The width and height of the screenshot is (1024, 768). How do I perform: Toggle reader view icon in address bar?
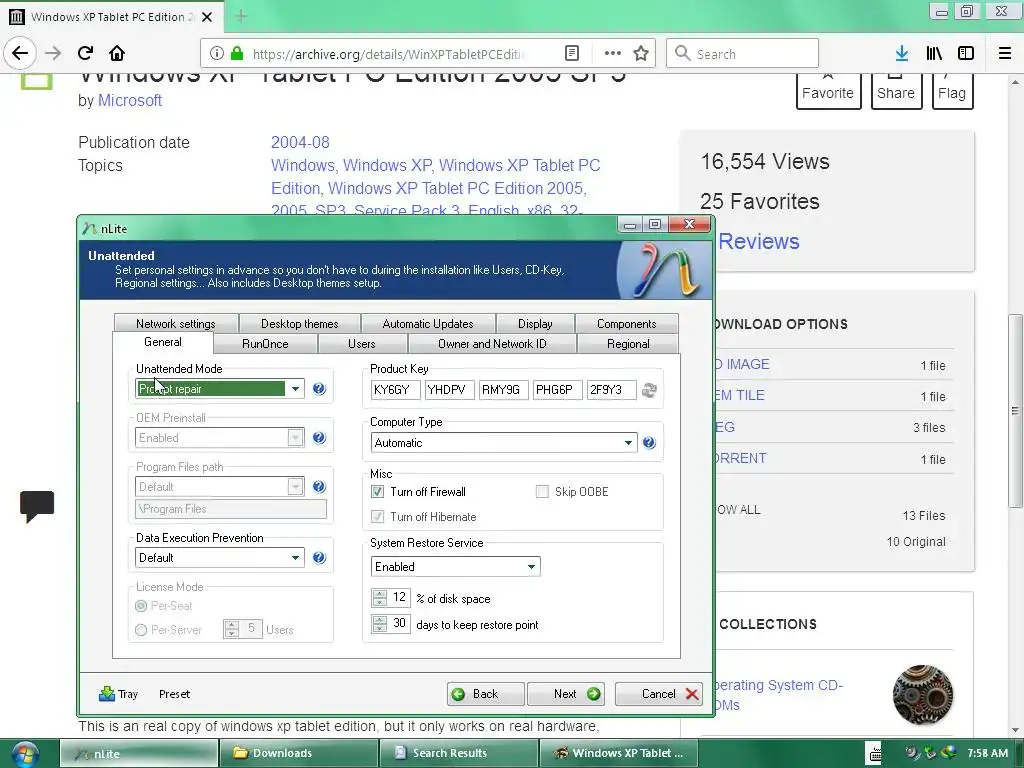[571, 53]
